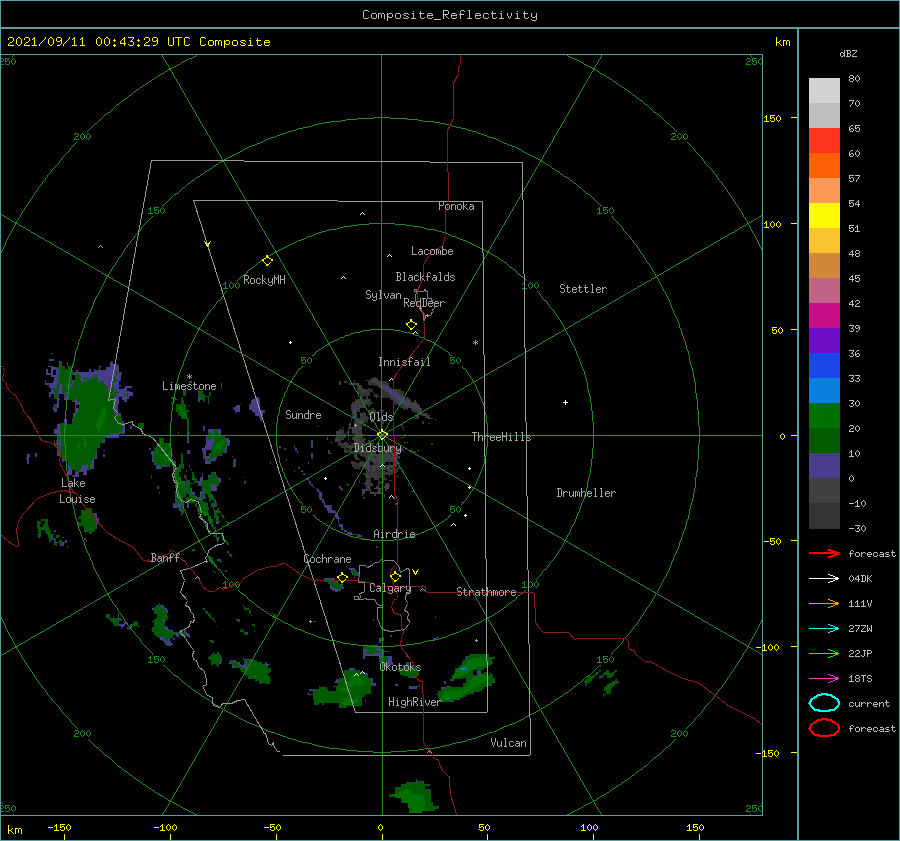The image size is (900, 841).
Task: Click the cyan current ellipse icon
Action: tap(824, 703)
